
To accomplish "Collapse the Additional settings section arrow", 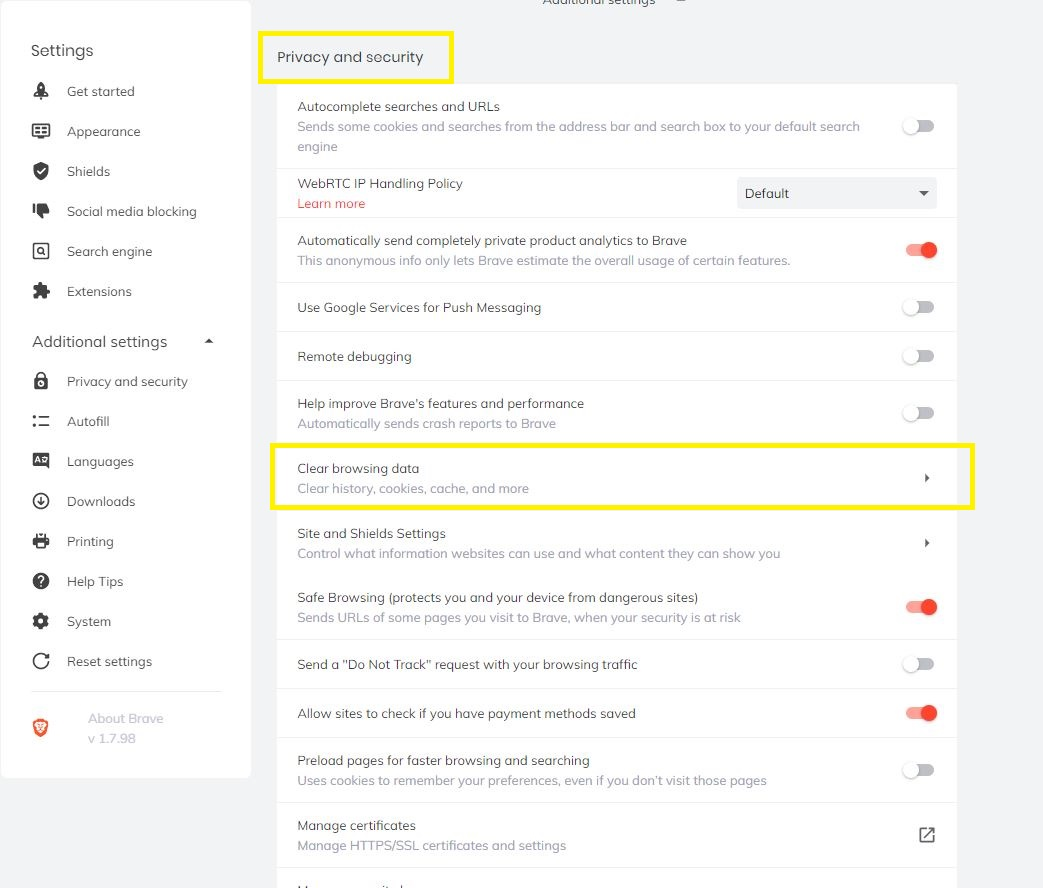I will click(x=209, y=341).
